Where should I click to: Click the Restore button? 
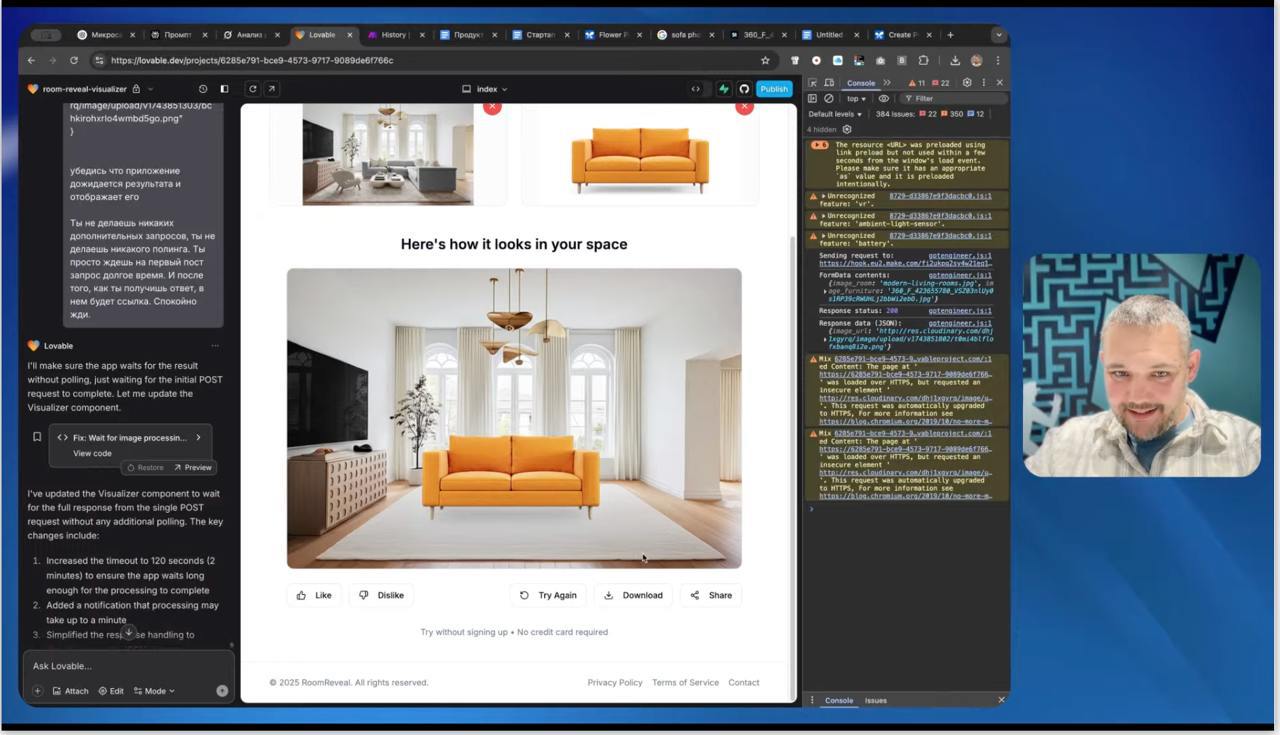145,467
